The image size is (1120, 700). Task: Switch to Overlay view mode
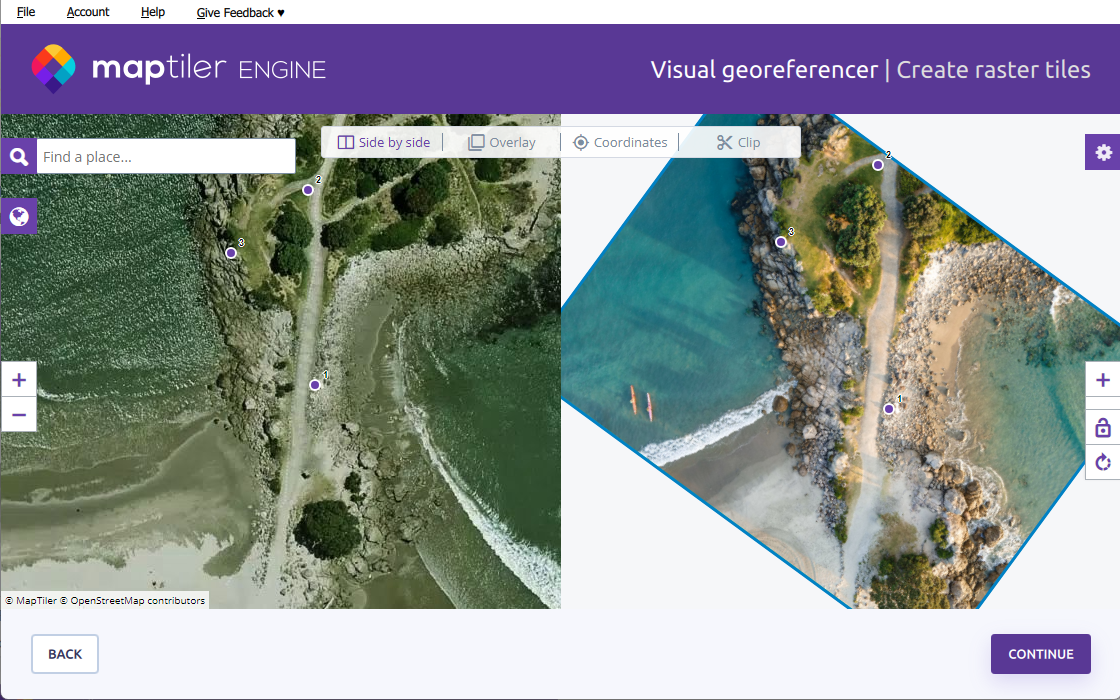point(502,143)
